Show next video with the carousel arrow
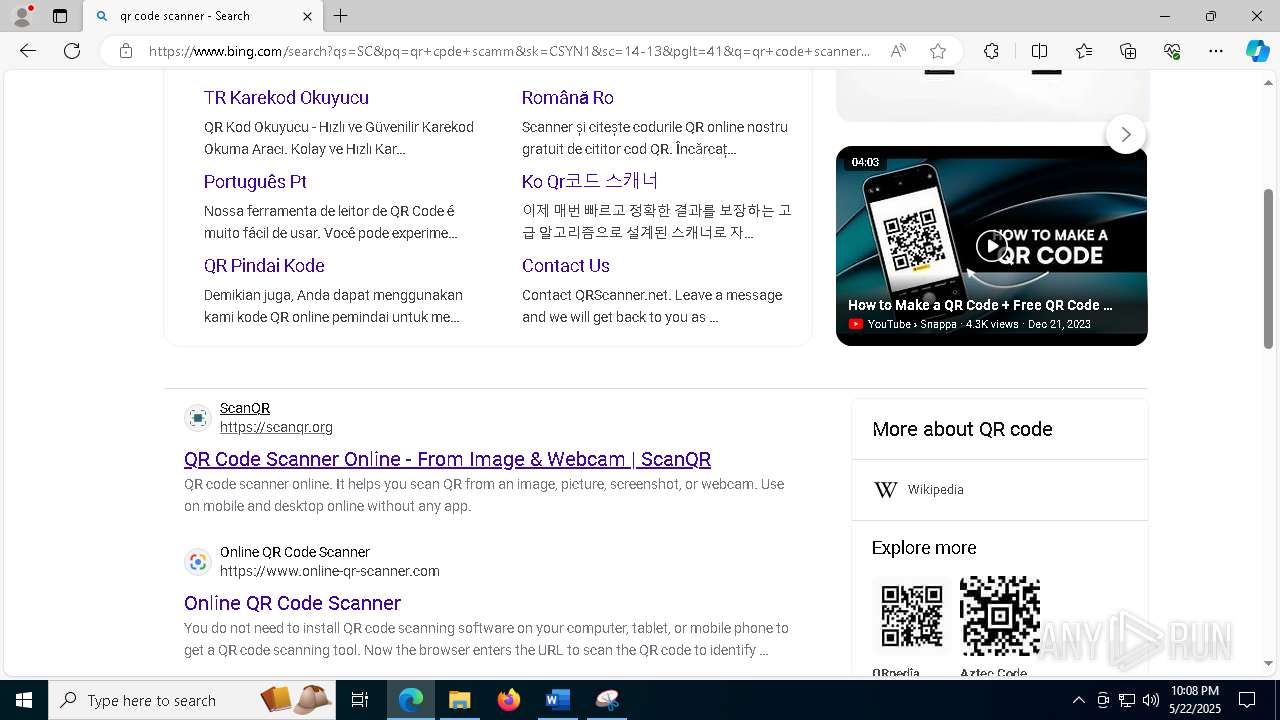 pyautogui.click(x=1126, y=134)
